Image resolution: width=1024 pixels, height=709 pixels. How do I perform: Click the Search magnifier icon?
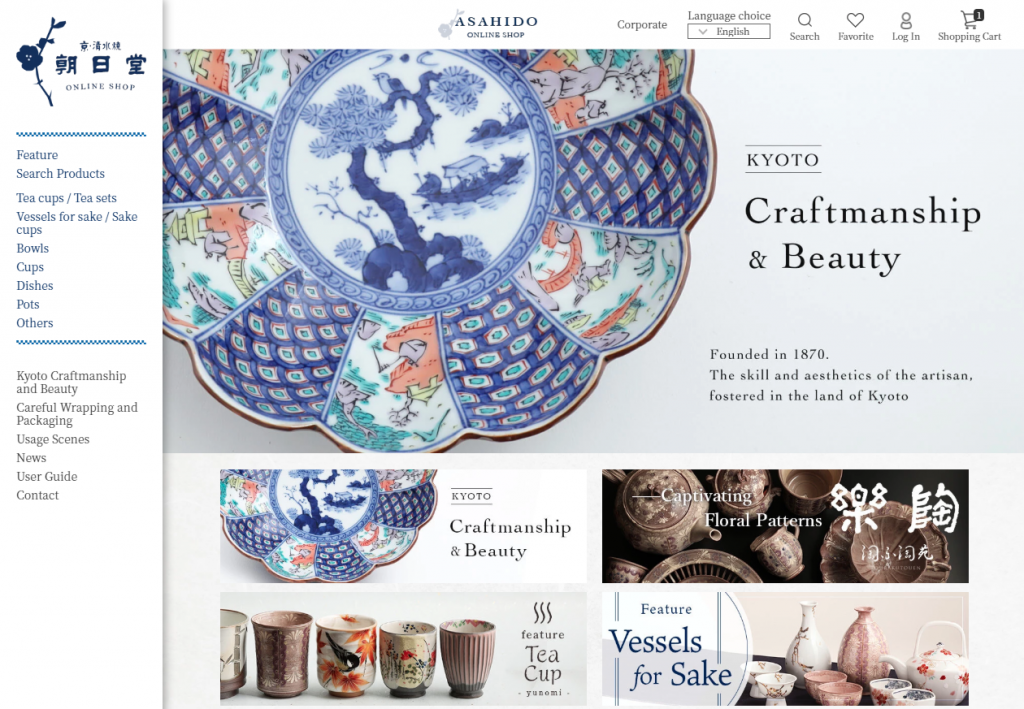[805, 20]
